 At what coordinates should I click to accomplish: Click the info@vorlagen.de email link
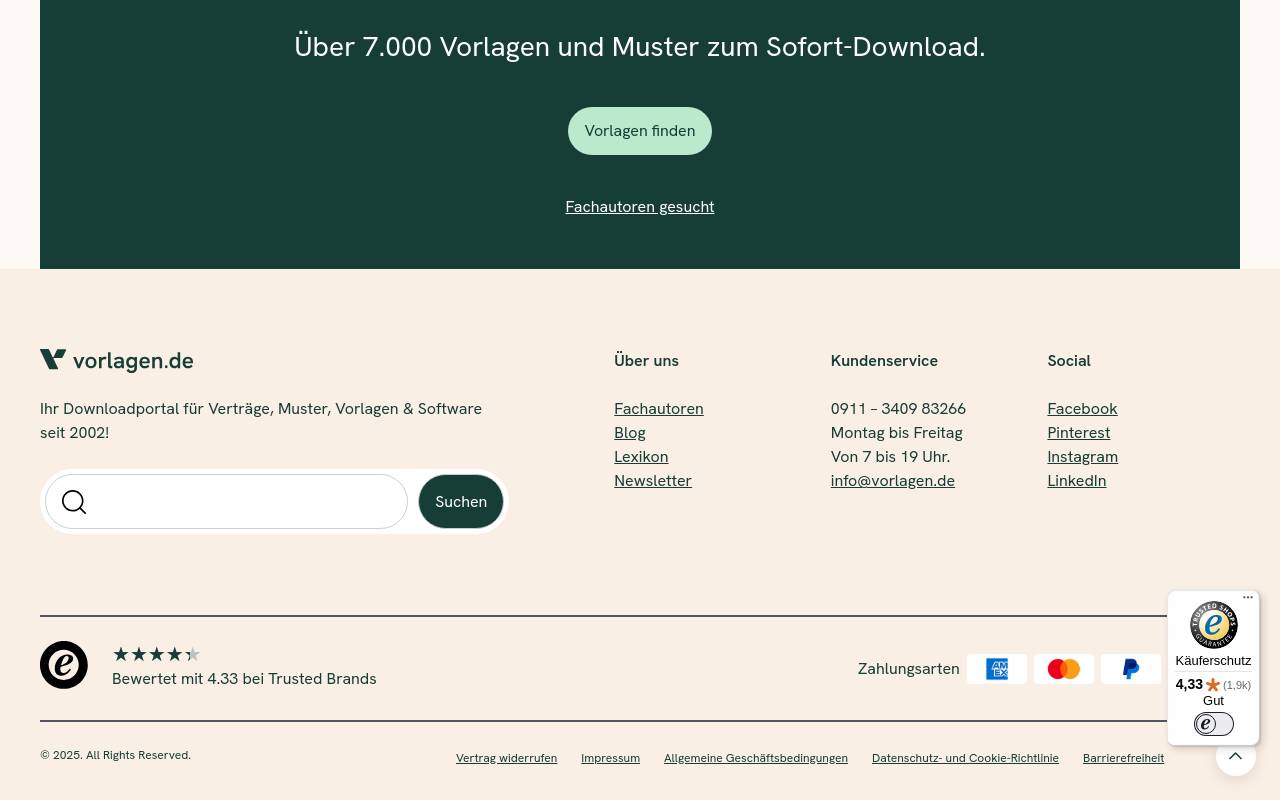tap(893, 481)
